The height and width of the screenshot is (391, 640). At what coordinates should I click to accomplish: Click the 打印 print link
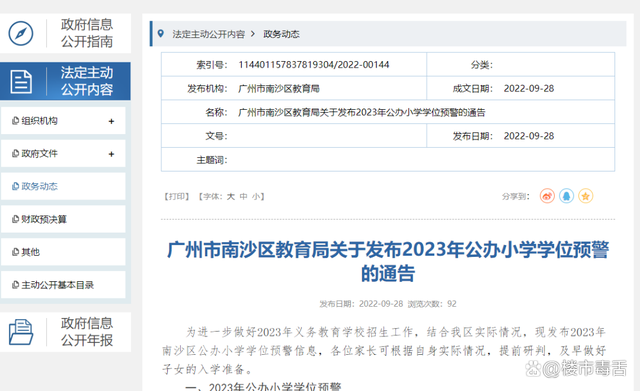pyautogui.click(x=176, y=197)
